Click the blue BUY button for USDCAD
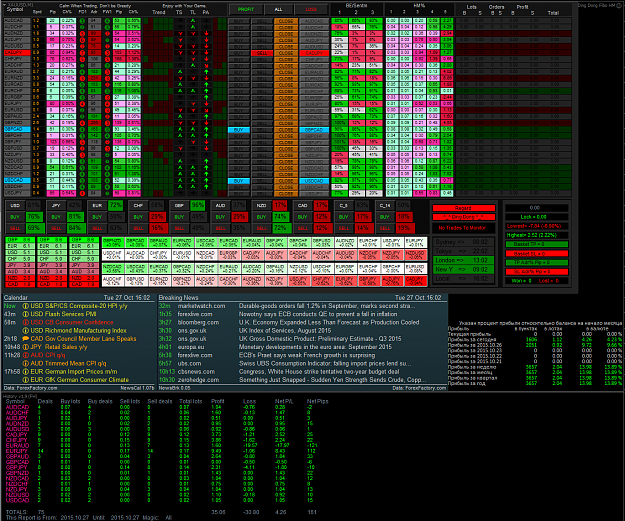625x521 pixels. tap(239, 181)
